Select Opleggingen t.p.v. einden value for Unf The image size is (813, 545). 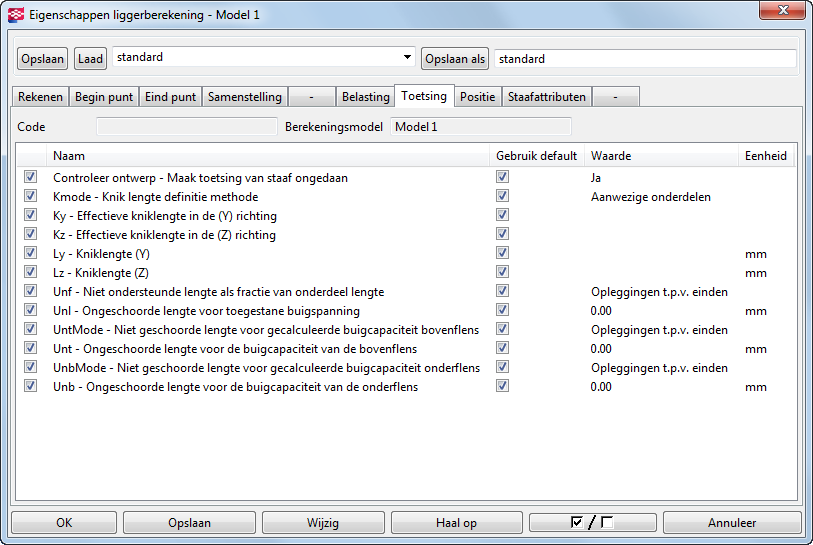pyautogui.click(x=659, y=292)
